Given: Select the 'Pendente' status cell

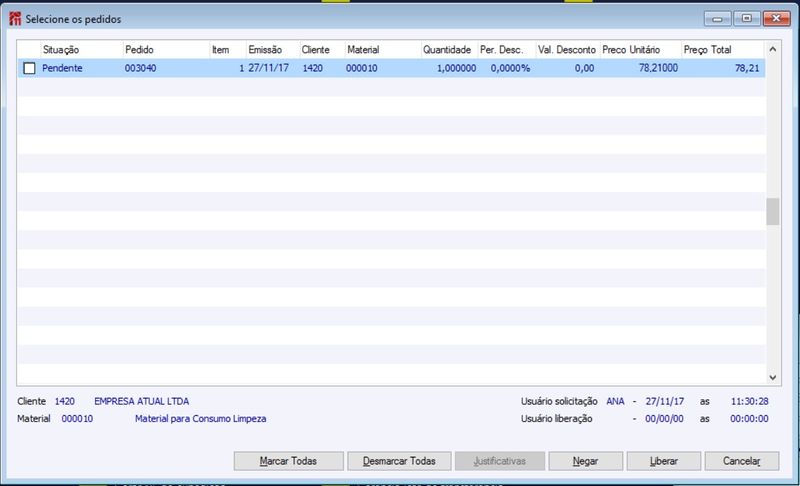Looking at the screenshot, I should click(x=62, y=68).
